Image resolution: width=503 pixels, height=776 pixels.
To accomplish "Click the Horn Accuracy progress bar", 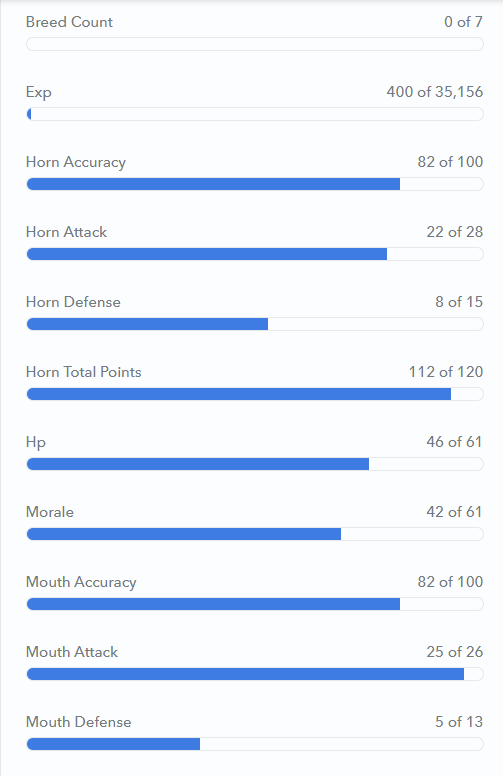I will coord(255,184).
